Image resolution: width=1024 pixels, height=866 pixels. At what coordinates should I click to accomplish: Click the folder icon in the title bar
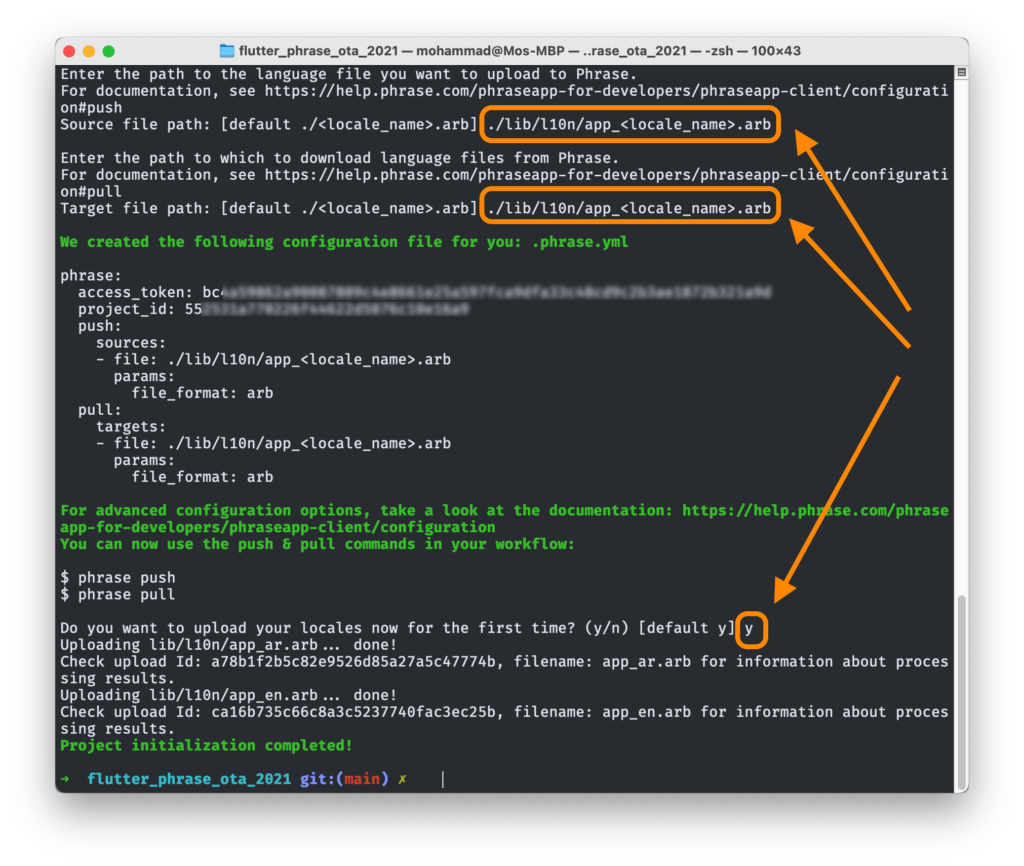pyautogui.click(x=227, y=51)
